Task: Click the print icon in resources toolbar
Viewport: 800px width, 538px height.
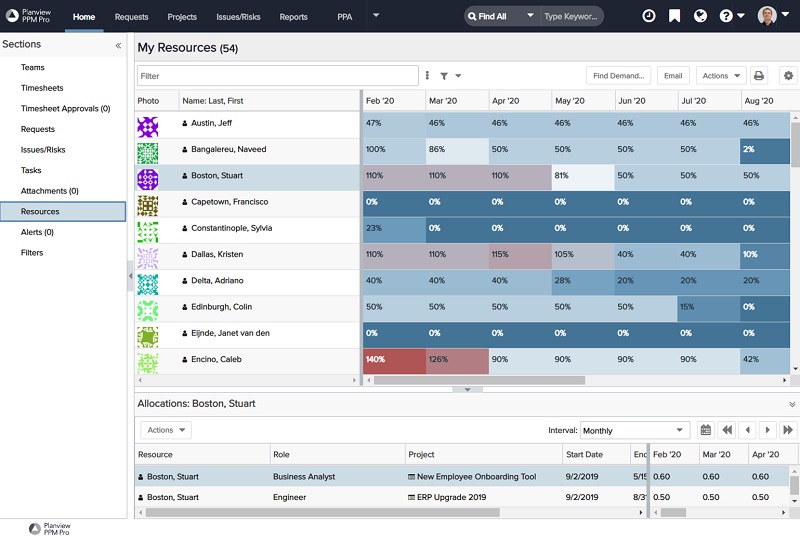Action: (759, 76)
